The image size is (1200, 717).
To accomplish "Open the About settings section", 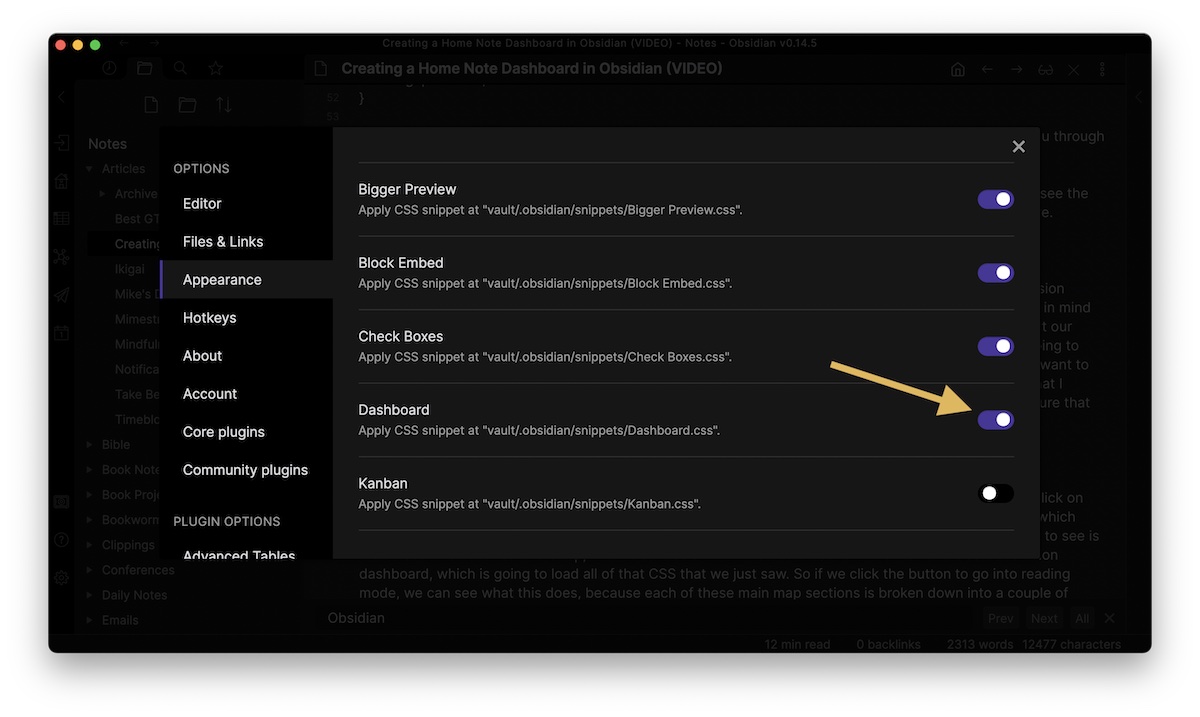I will [246, 355].
